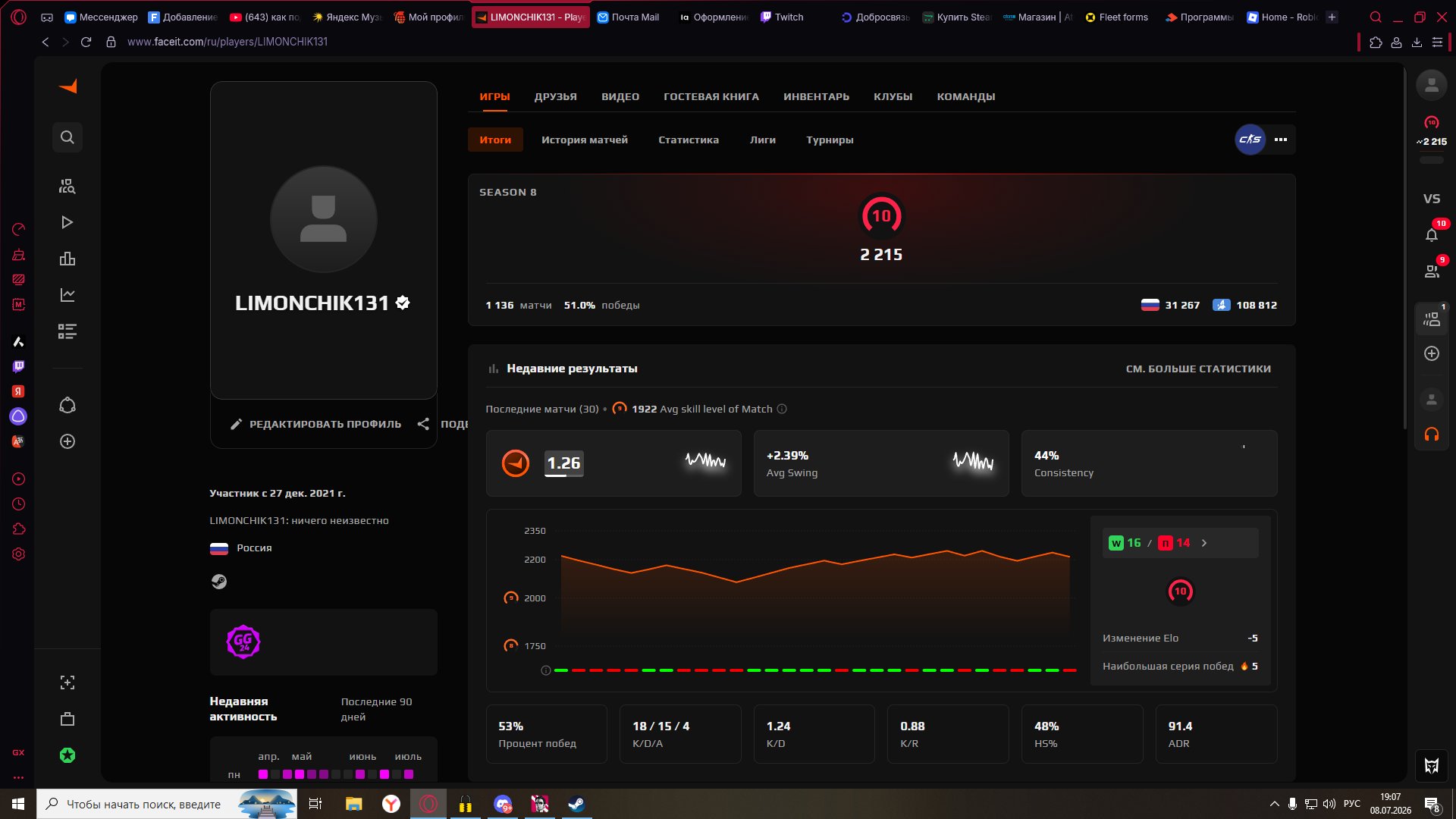Open Статистика sub-tab
The width and height of the screenshot is (1456, 819).
tap(689, 140)
